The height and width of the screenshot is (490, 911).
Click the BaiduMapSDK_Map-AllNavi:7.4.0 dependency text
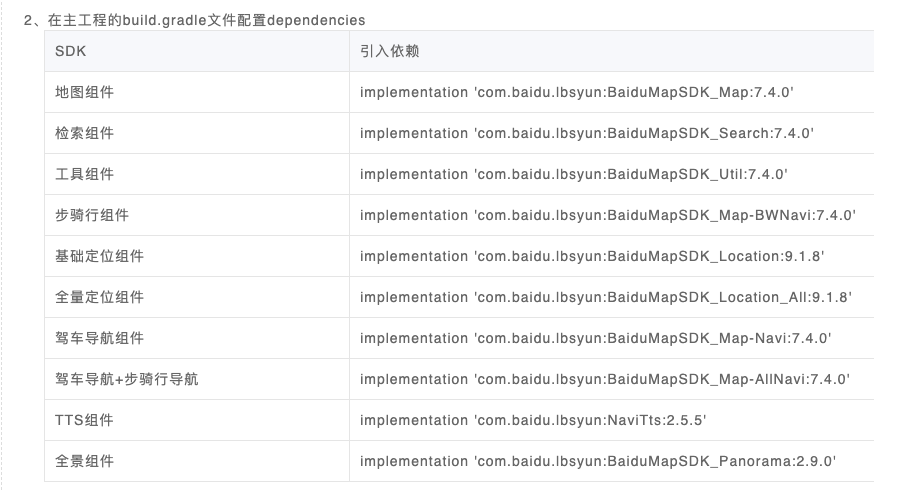click(x=605, y=379)
